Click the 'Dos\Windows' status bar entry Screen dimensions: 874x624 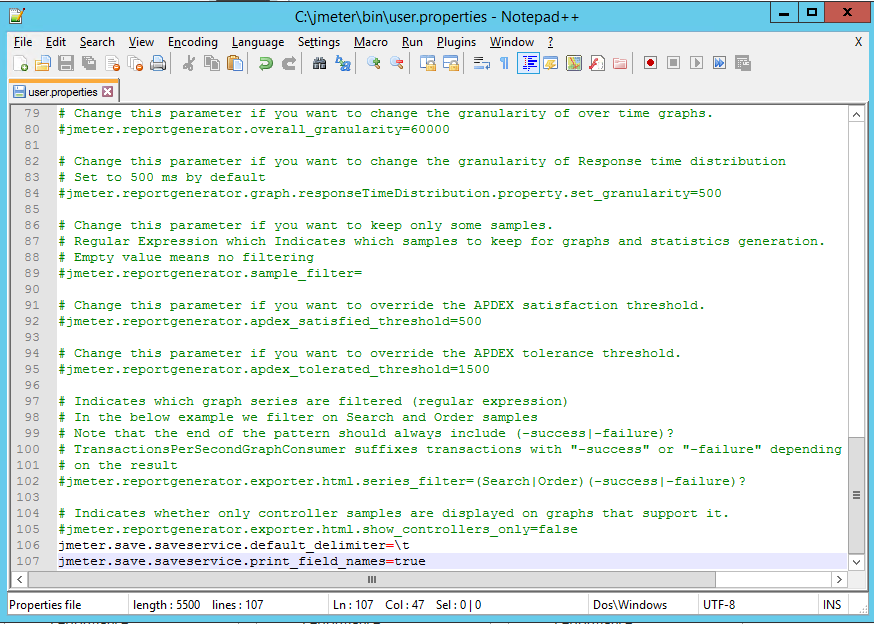click(x=630, y=605)
